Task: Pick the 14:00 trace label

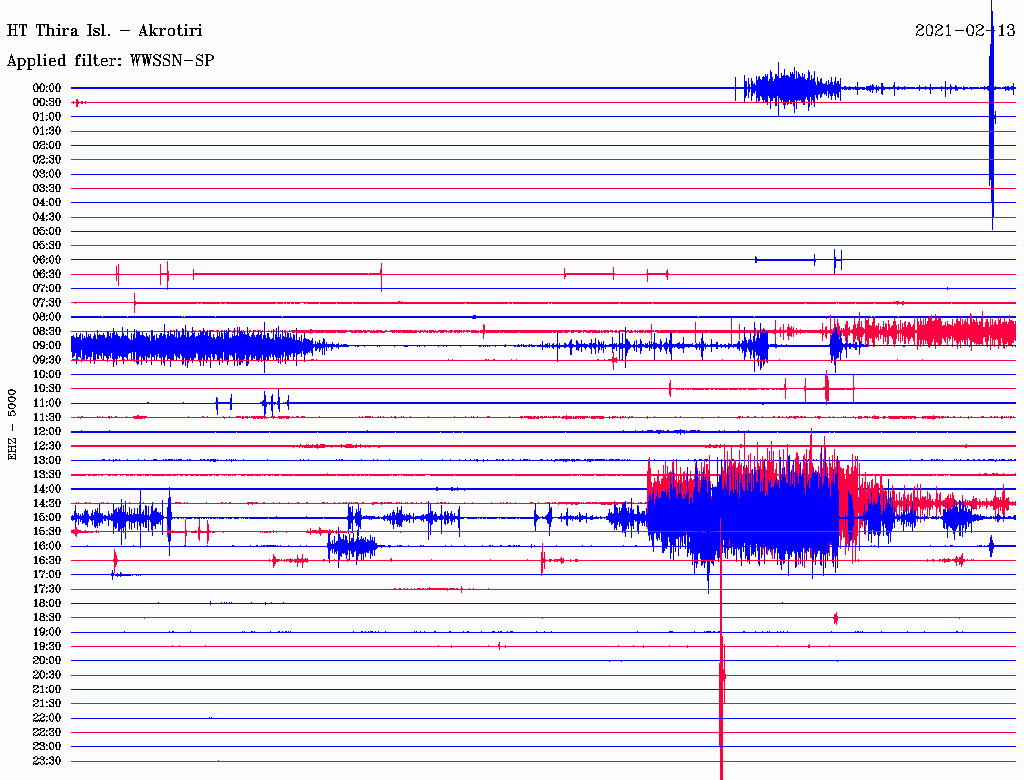Action: click(47, 489)
